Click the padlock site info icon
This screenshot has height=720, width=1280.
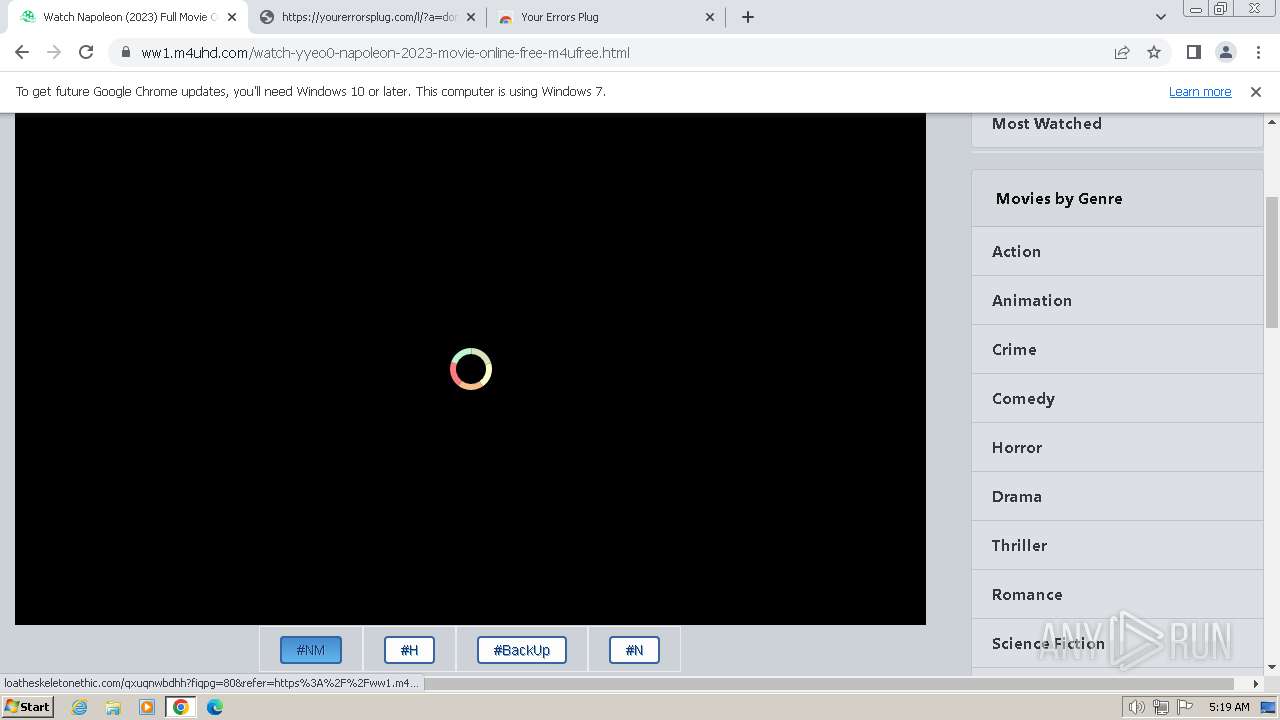[x=125, y=53]
